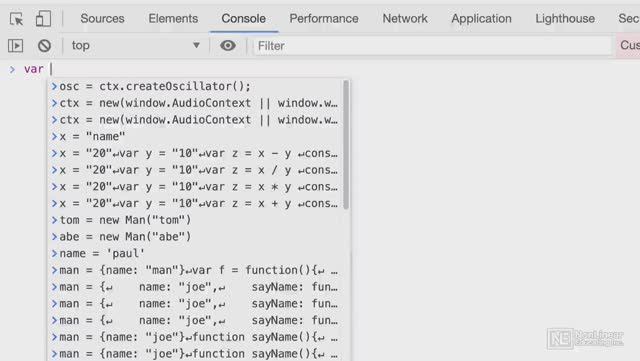This screenshot has height=361, width=640.
Task: Choose suggestion x = "name"
Action: (x=195, y=136)
